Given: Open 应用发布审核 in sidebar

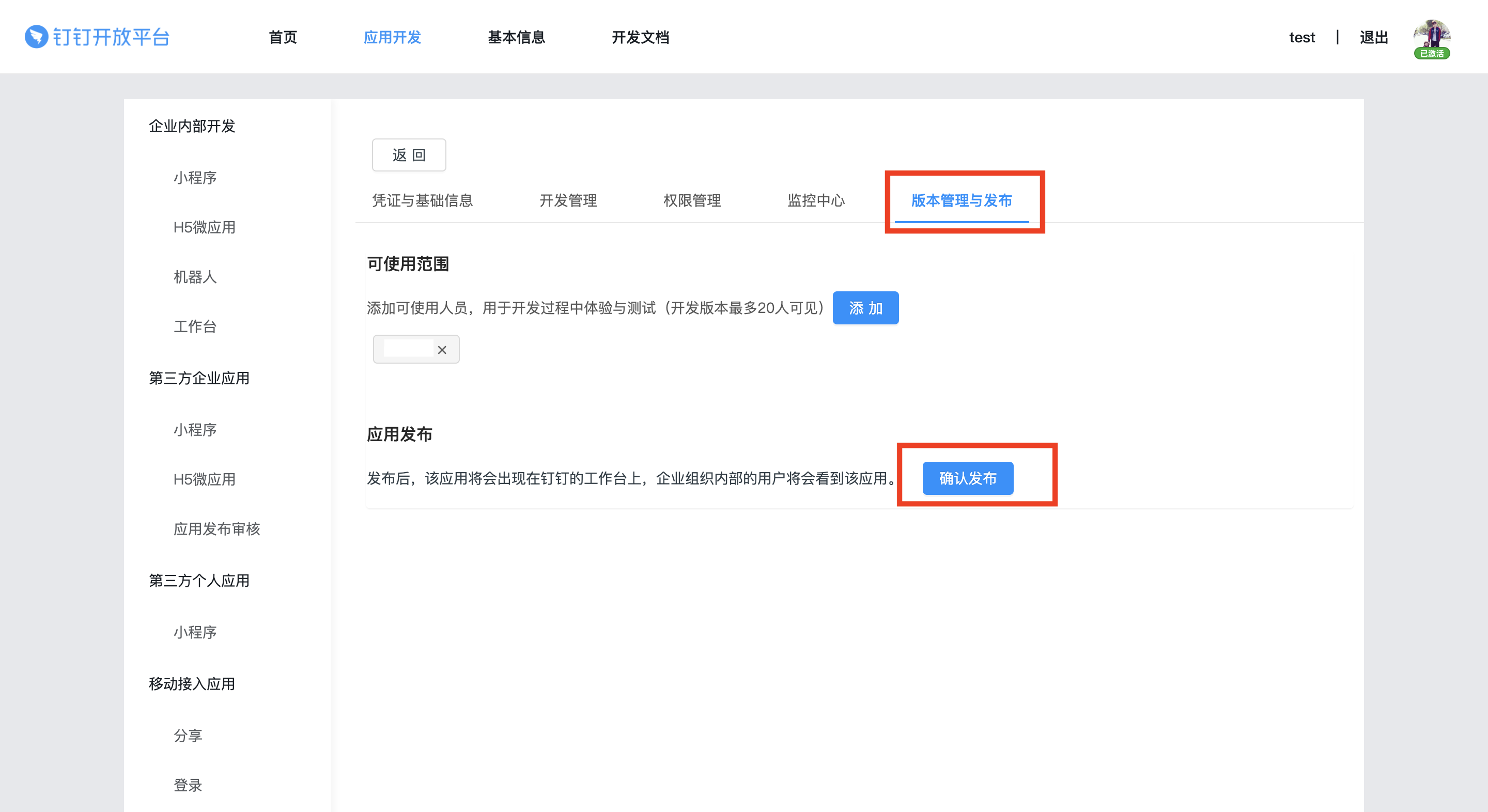Looking at the screenshot, I should pyautogui.click(x=216, y=529).
